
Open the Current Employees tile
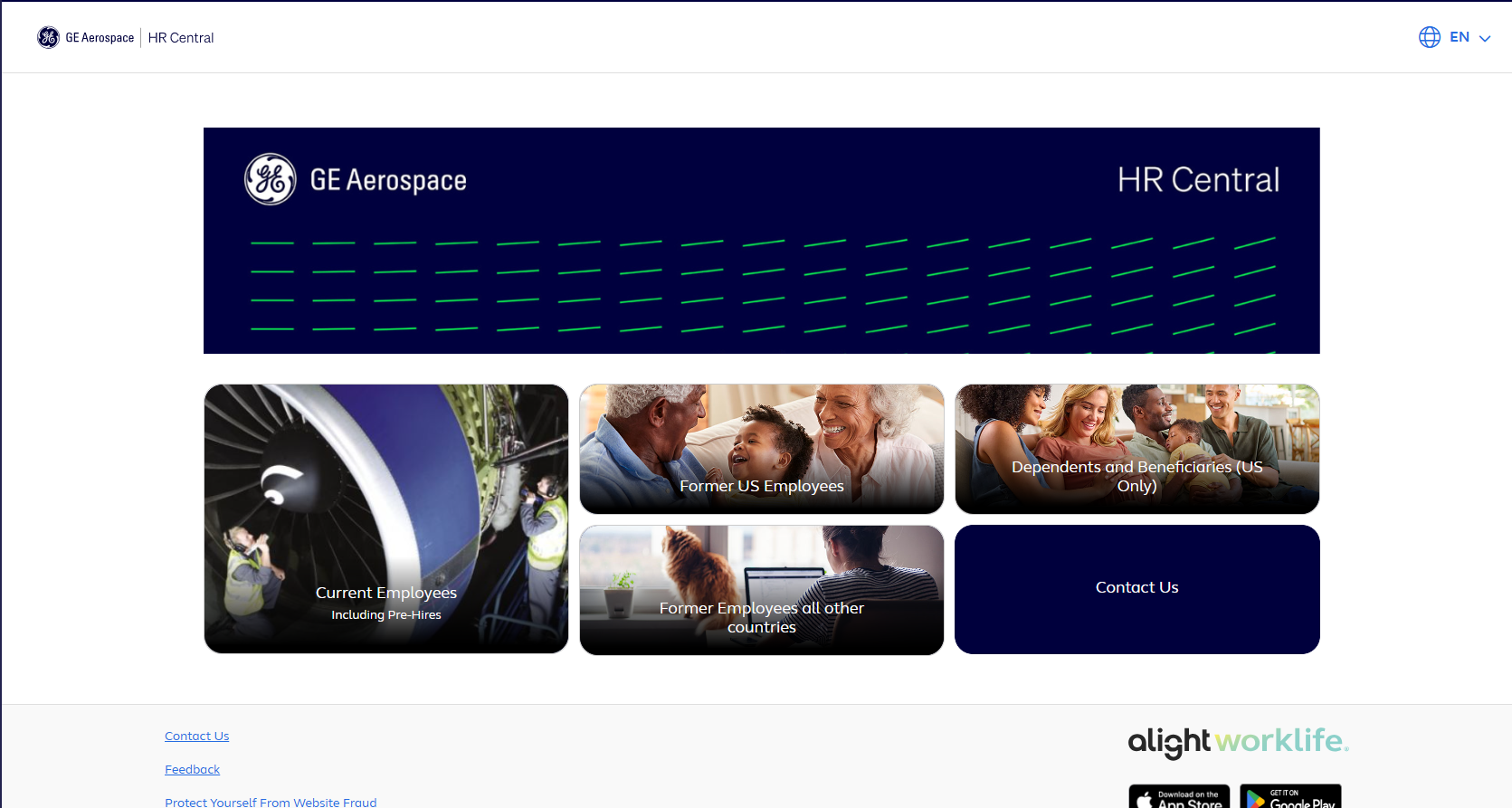pyautogui.click(x=386, y=518)
